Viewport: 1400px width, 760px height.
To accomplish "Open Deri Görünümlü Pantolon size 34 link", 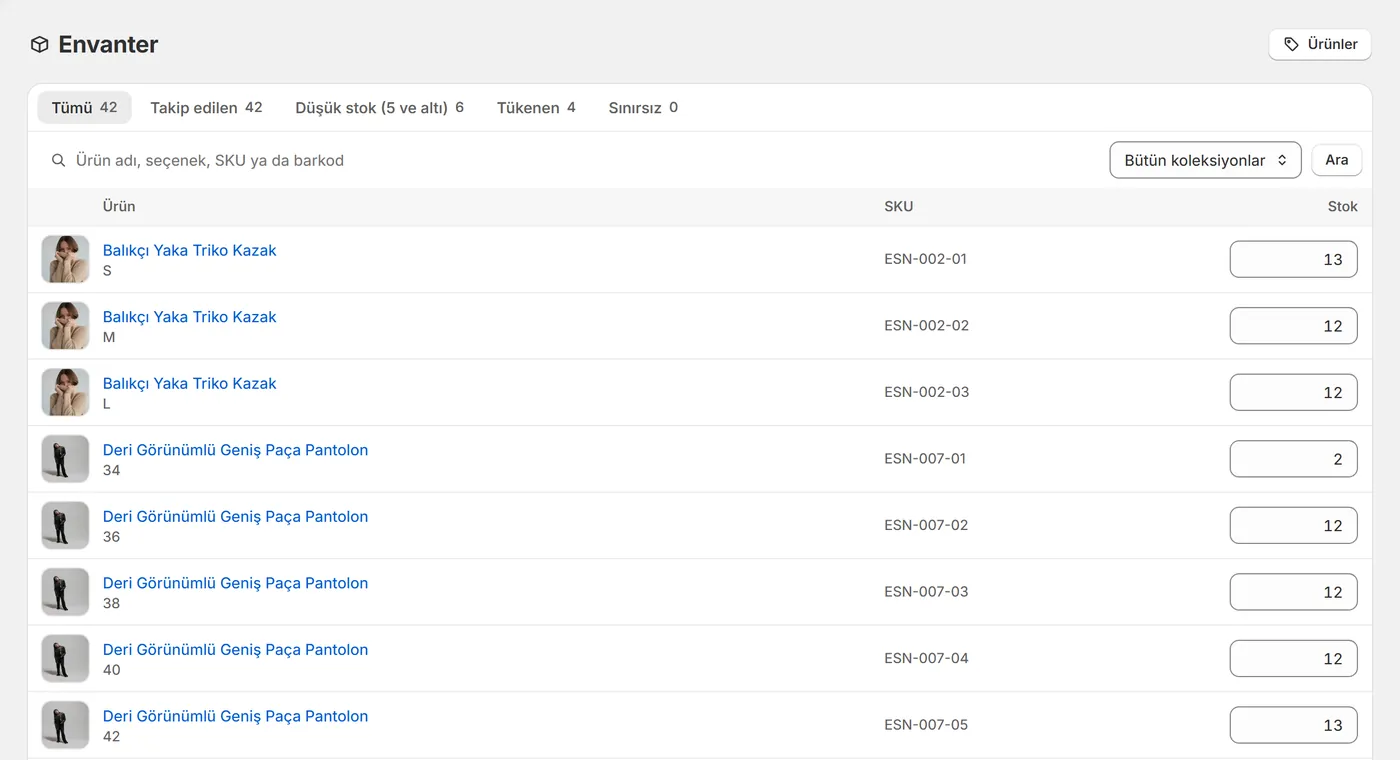I will click(235, 450).
